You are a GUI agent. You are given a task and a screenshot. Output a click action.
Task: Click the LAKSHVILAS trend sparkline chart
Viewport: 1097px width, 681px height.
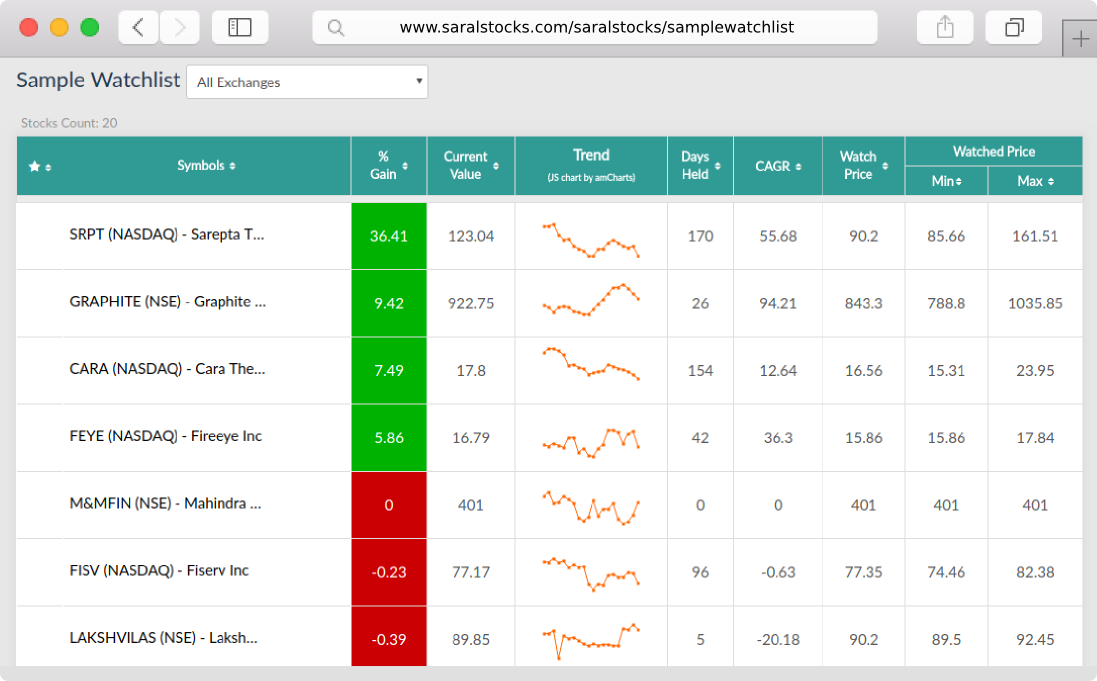[x=591, y=640]
